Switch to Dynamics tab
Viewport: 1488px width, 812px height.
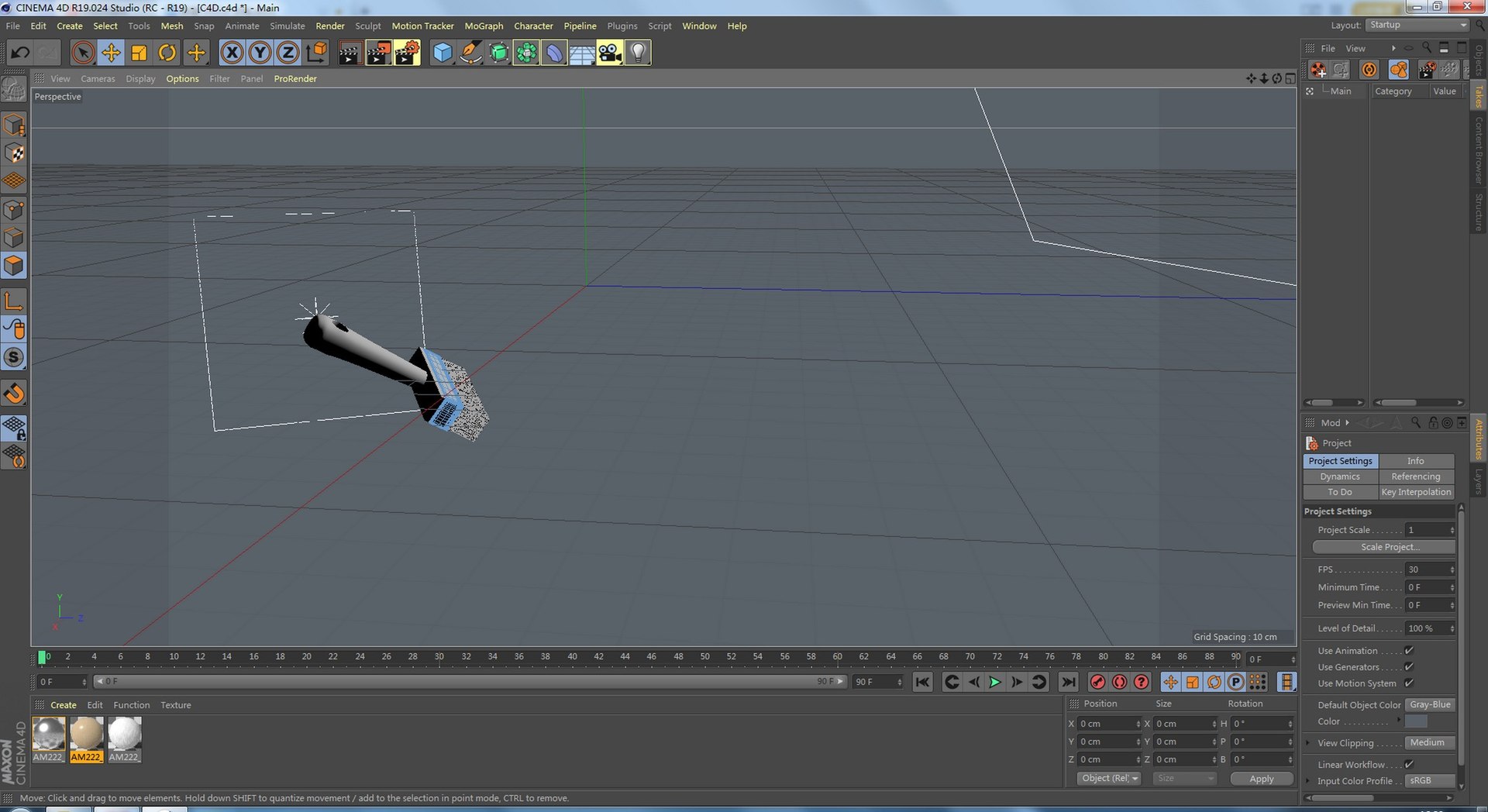[1340, 477]
